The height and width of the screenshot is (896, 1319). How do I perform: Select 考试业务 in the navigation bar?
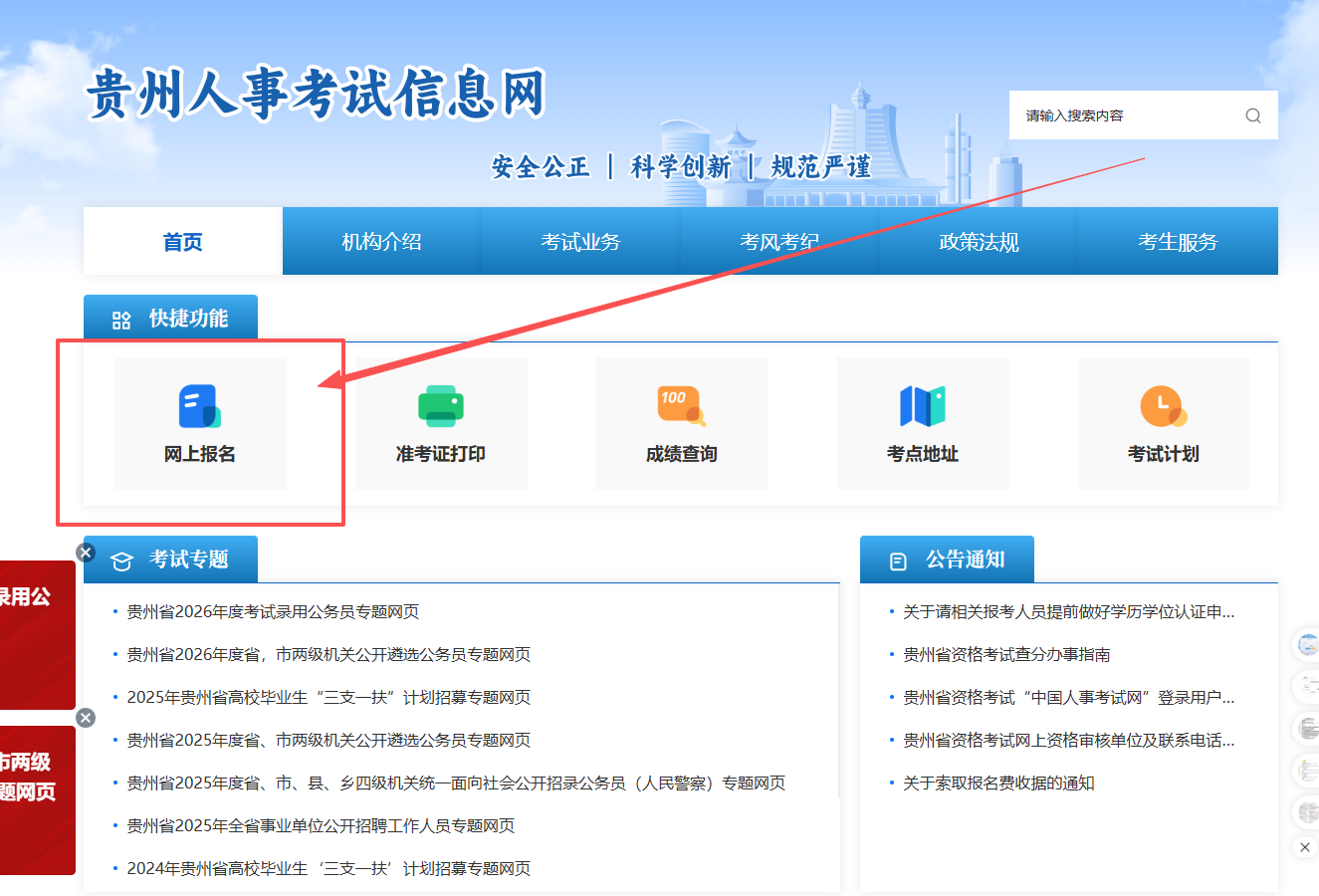581,242
